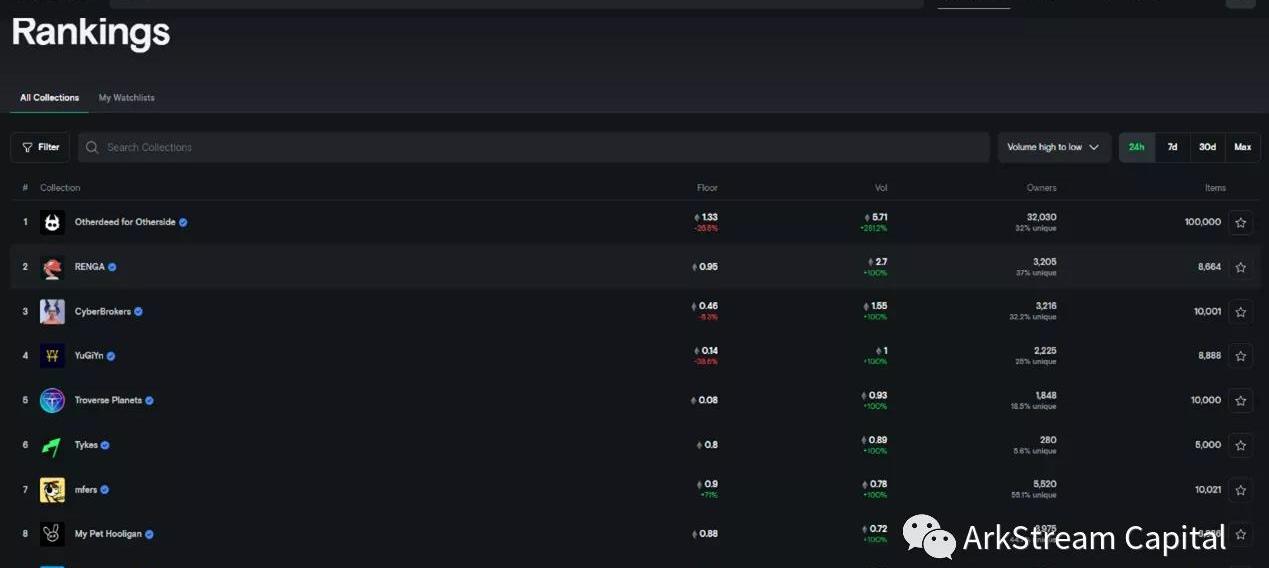Select the 7d time range
Viewport: 1269px width, 568px height.
click(1172, 147)
